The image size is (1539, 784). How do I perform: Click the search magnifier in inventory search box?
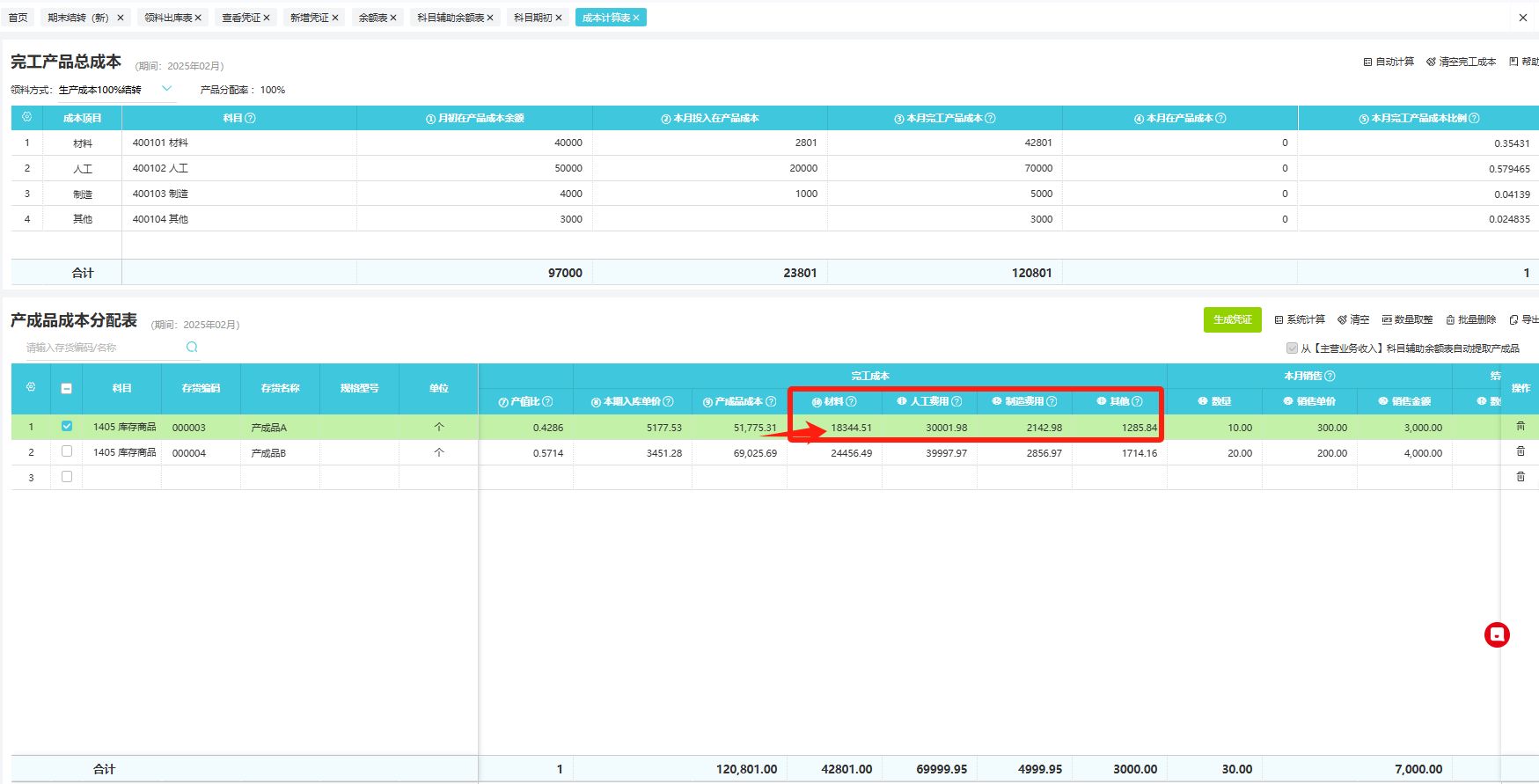click(192, 348)
